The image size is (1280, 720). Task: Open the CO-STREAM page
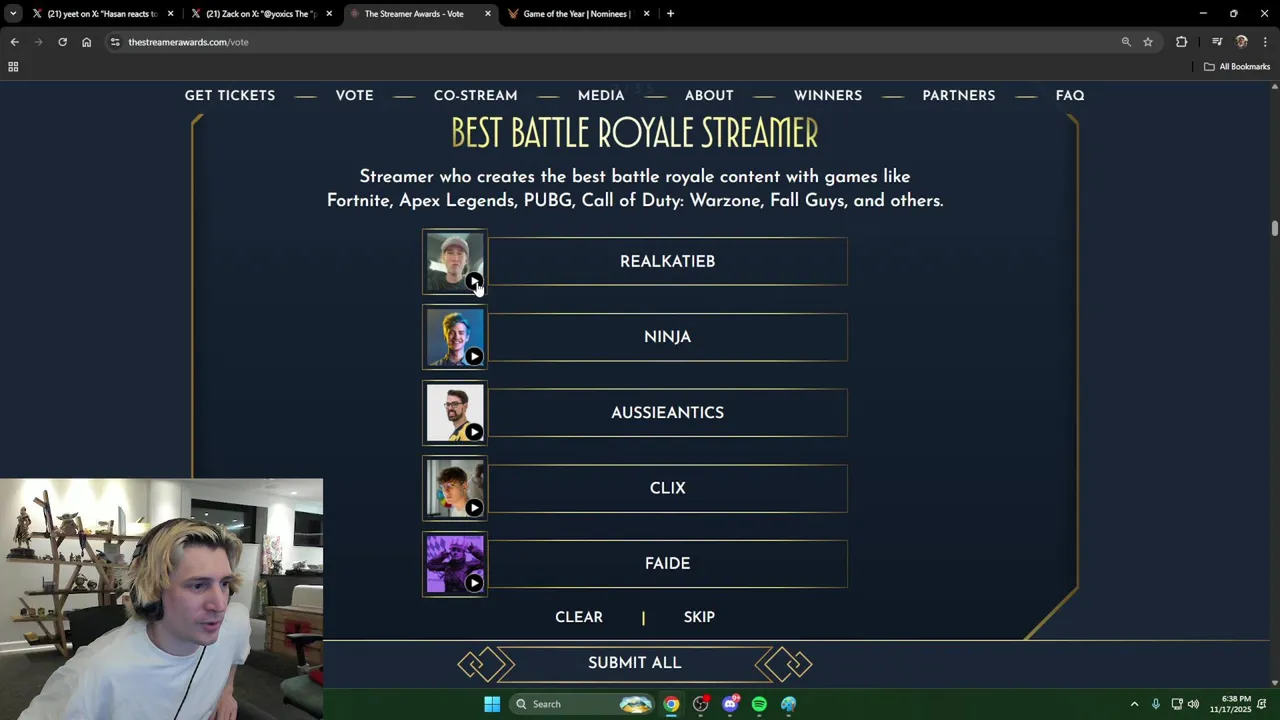pyautogui.click(x=476, y=95)
